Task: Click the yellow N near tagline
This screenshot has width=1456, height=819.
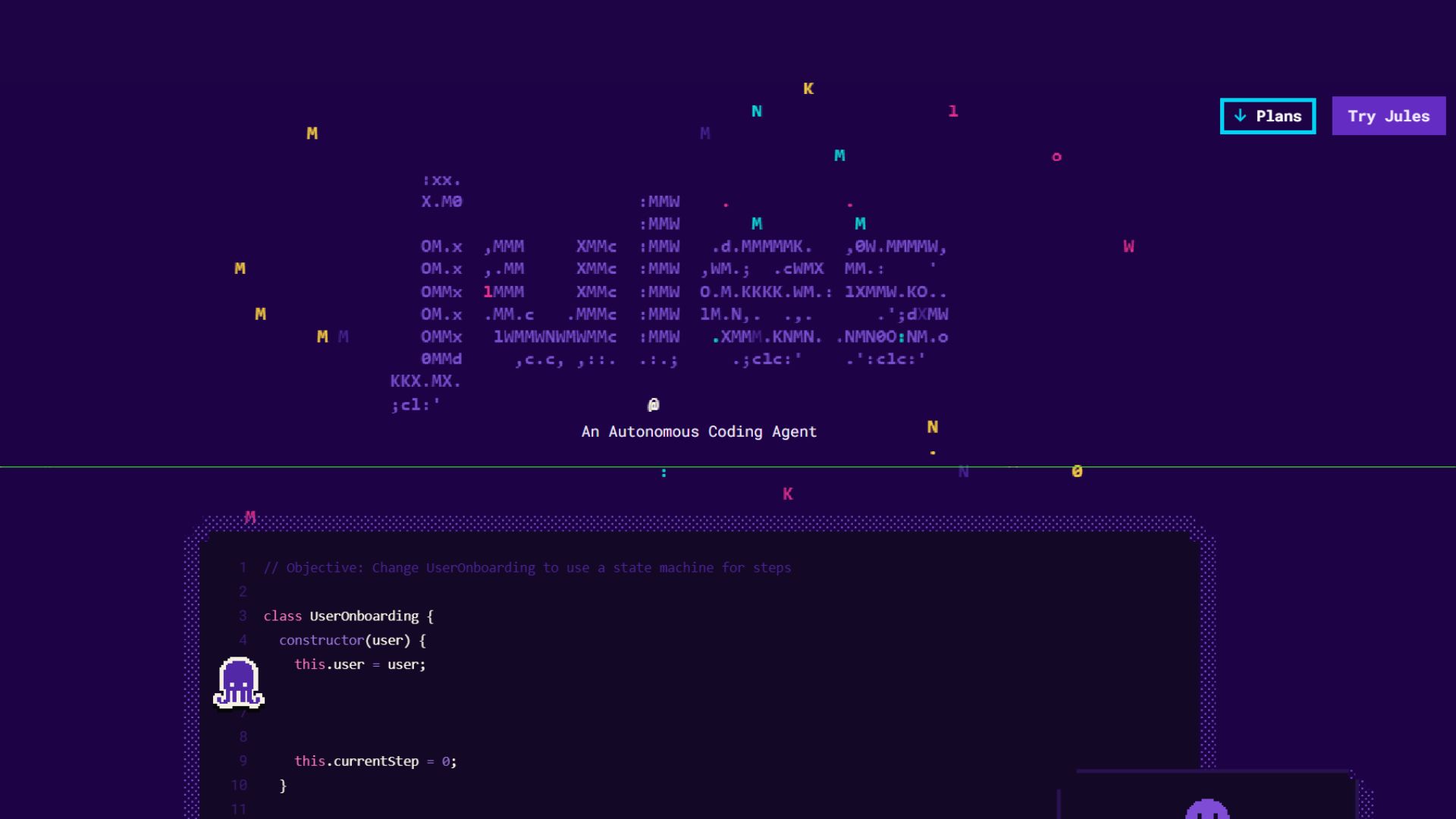Action: (x=933, y=427)
